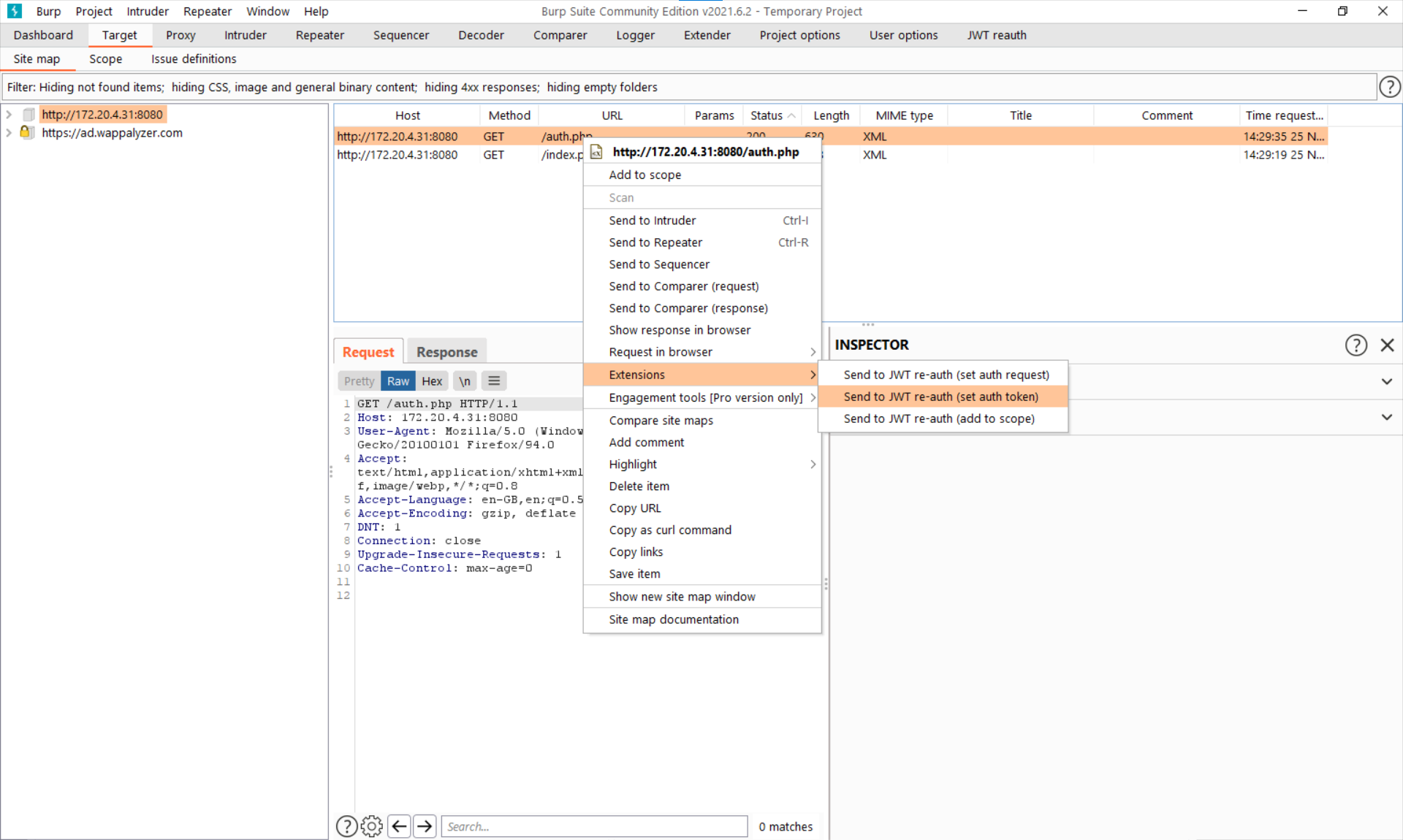
Task: Sort by the Status column header
Action: 767,115
